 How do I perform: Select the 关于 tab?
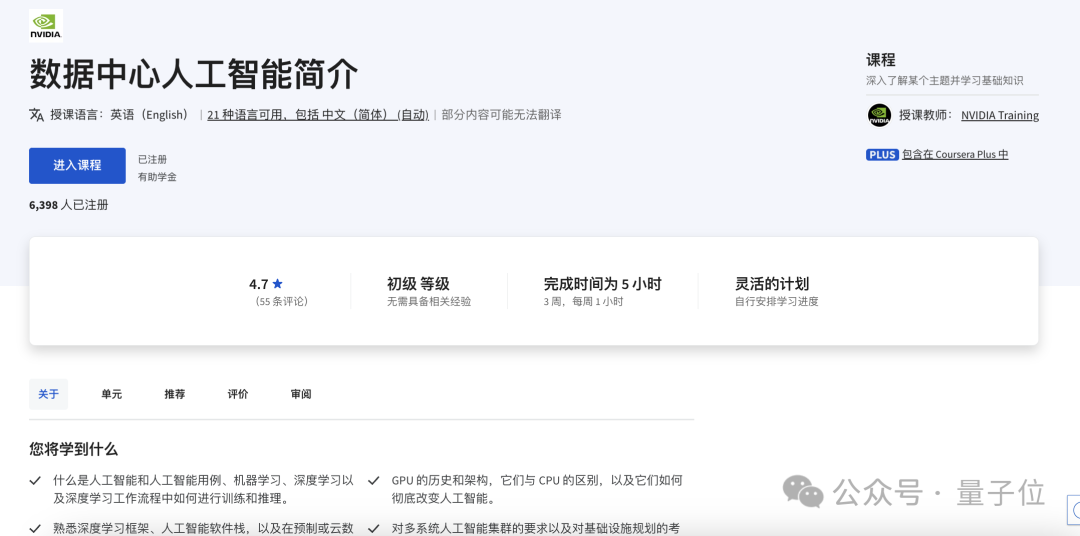click(x=48, y=394)
